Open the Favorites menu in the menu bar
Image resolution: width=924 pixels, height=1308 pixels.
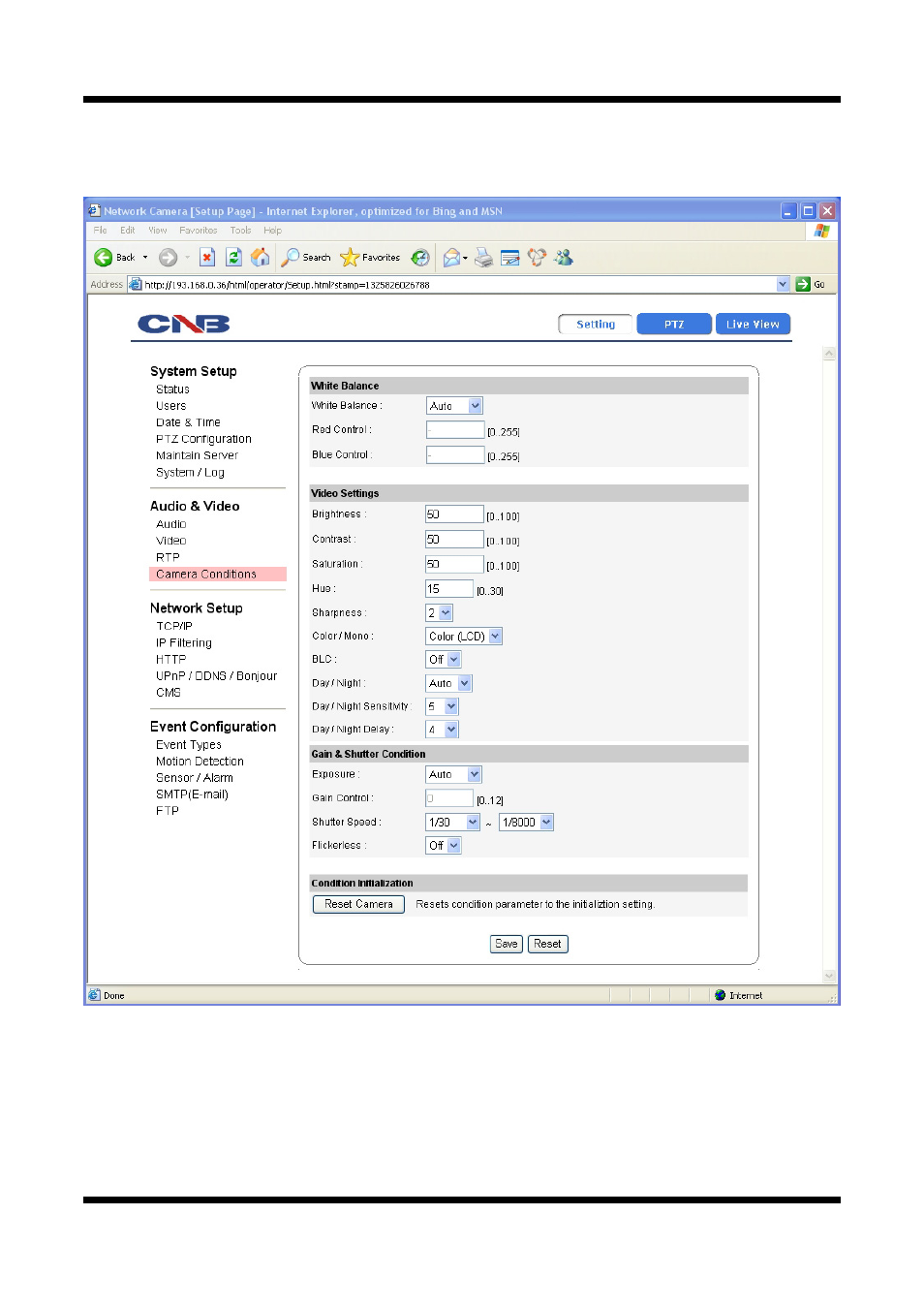click(199, 231)
